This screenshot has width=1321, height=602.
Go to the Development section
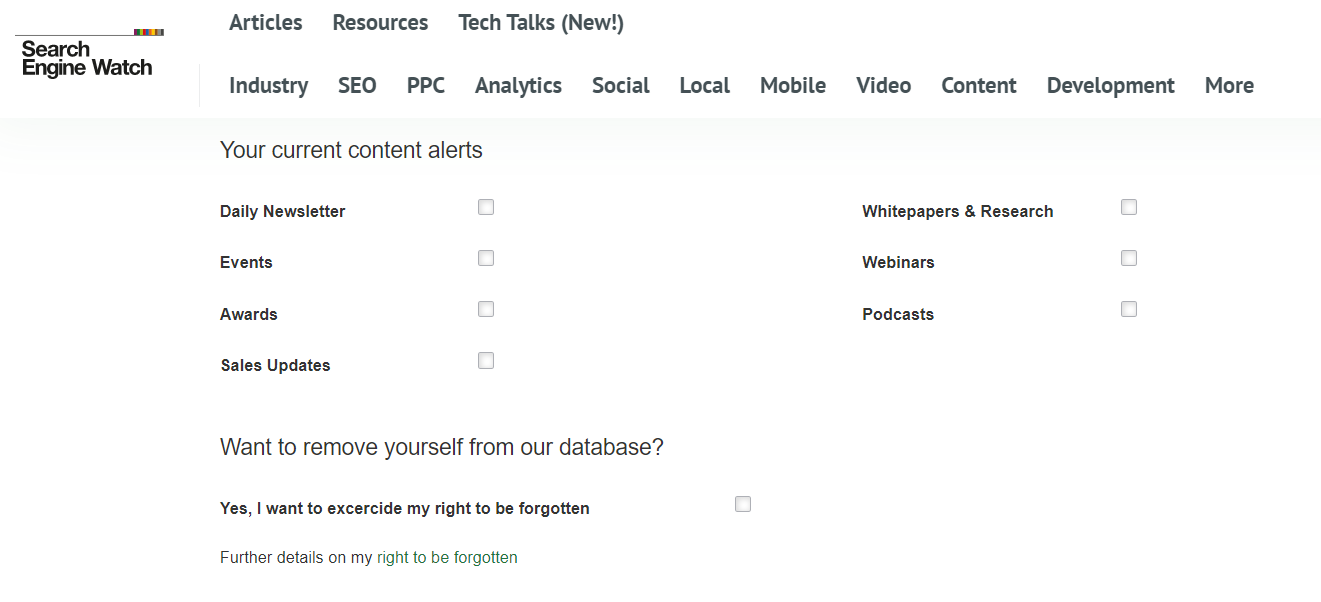1111,86
